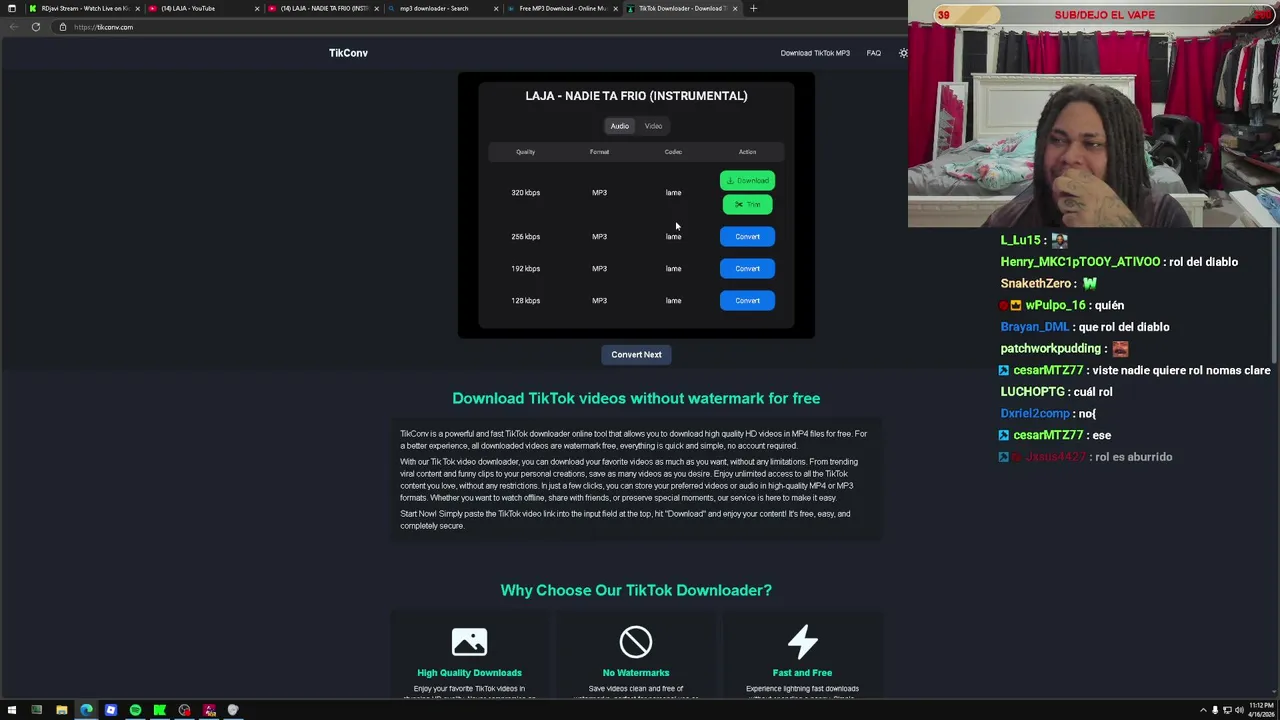Convert the 128 kbps MP3 option
The image size is (1280, 720).
747,301
